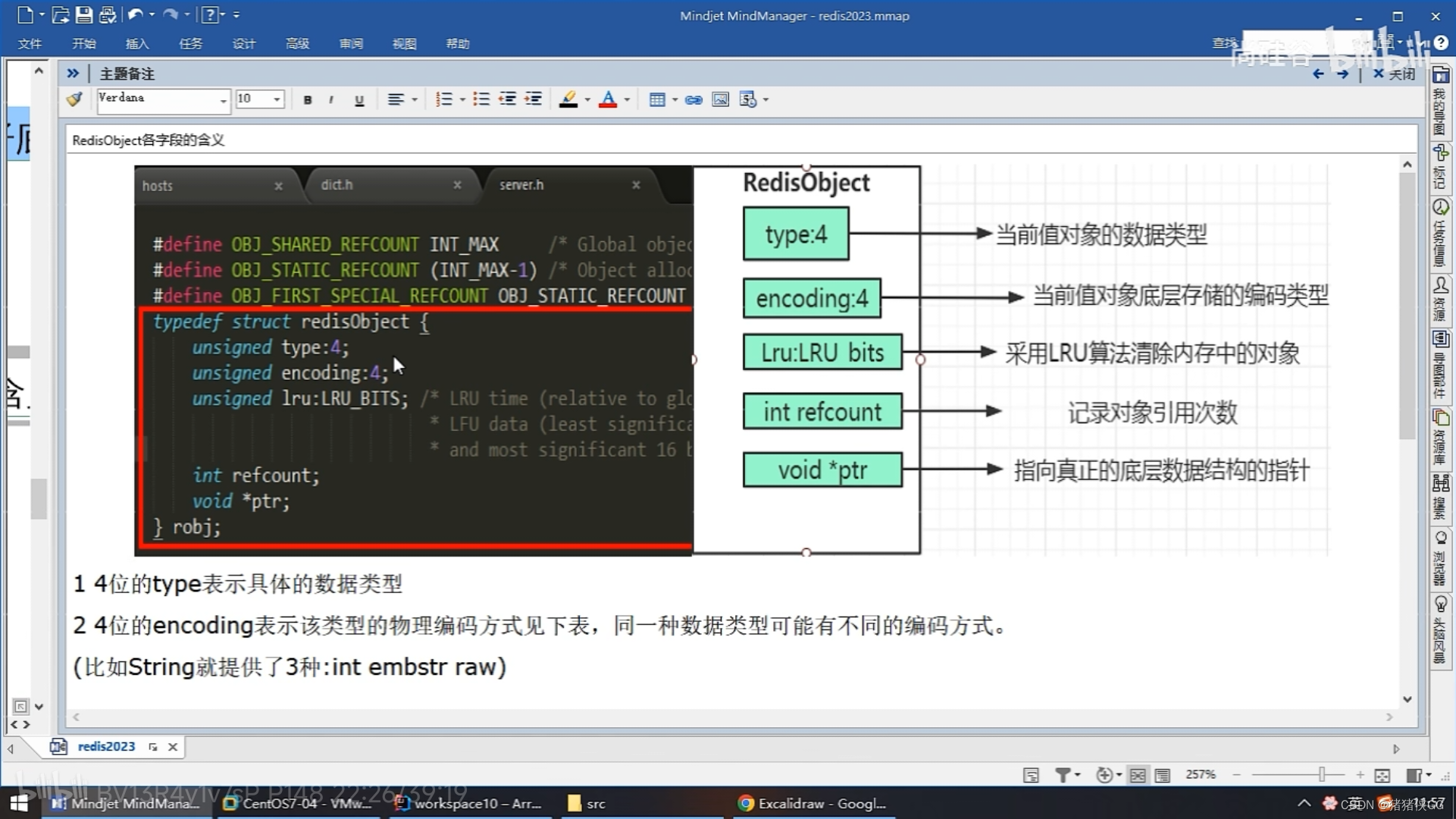
Task: Toggle bold formatting in notes toolbar
Action: click(x=307, y=99)
